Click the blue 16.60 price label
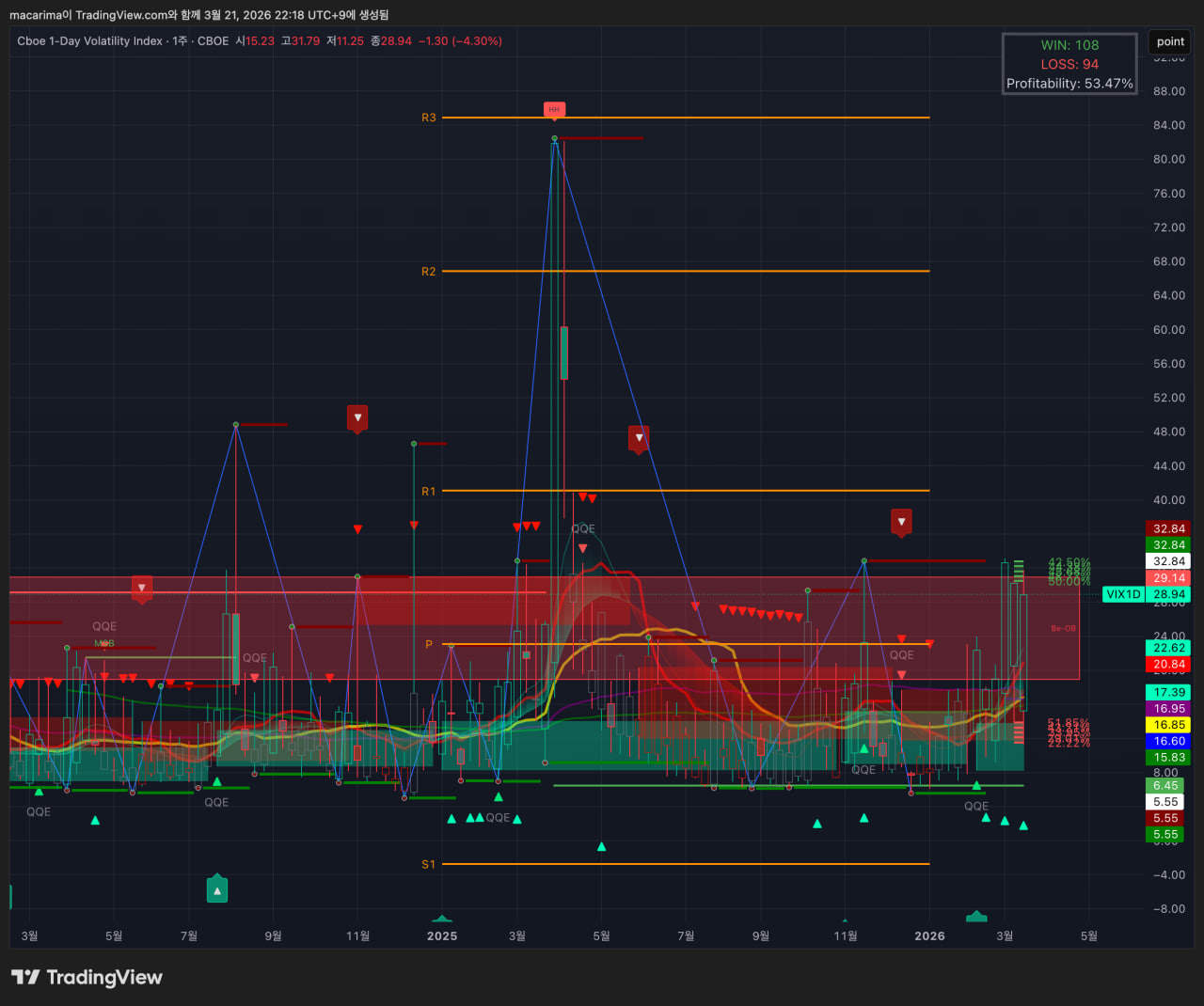Viewport: 1204px width, 1006px height. 1169,741
